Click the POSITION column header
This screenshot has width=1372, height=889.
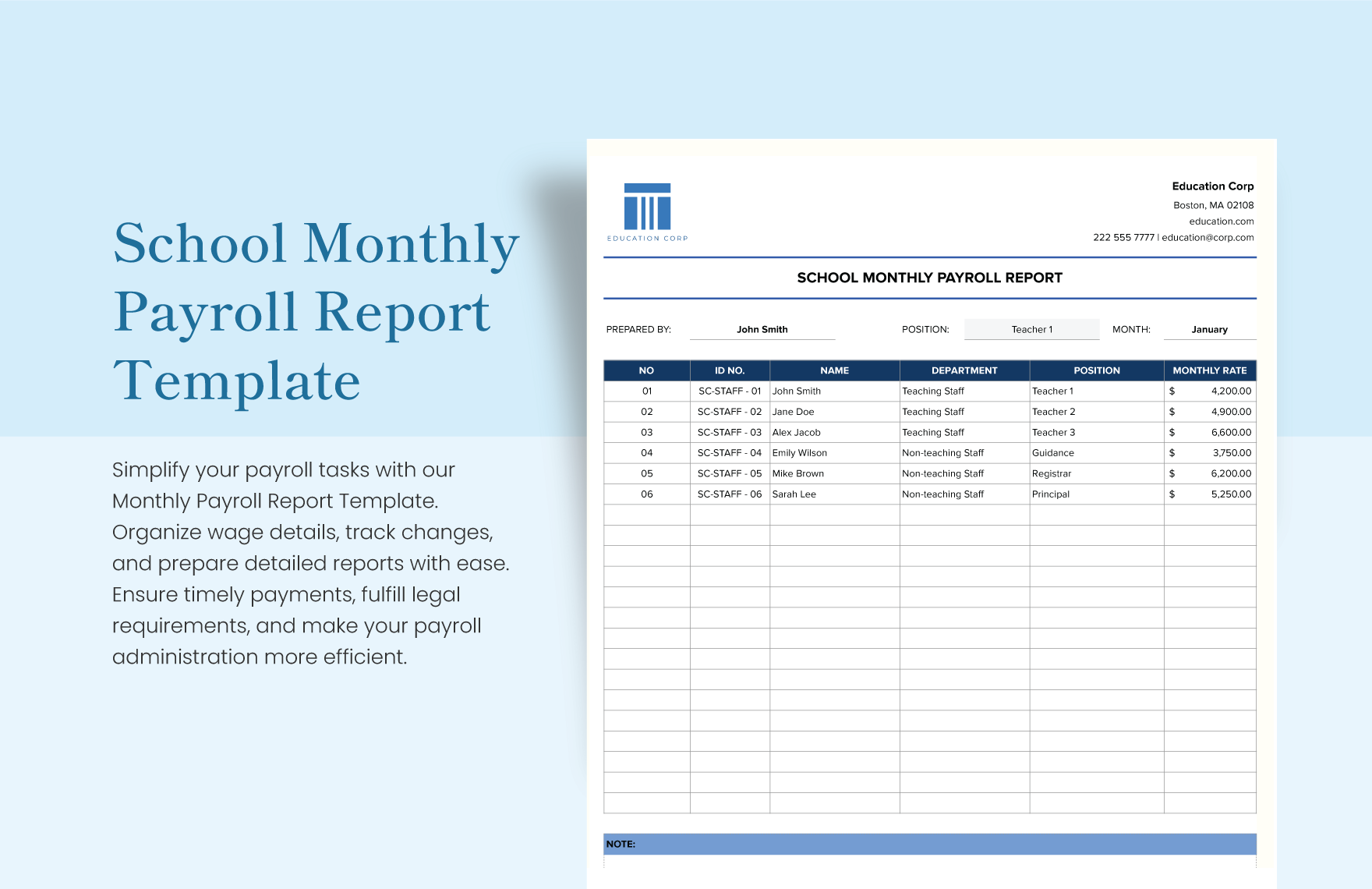pyautogui.click(x=1094, y=370)
